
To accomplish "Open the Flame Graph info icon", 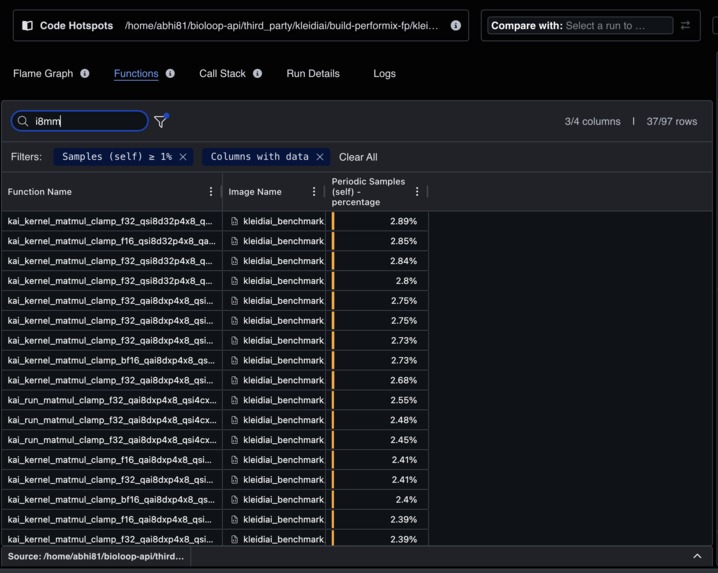I will point(85,73).
